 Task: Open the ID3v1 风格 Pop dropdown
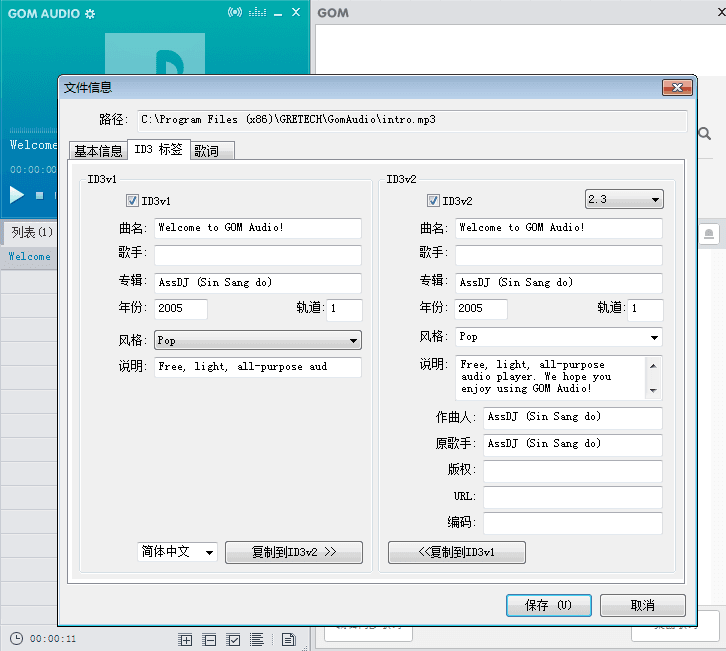(x=257, y=340)
